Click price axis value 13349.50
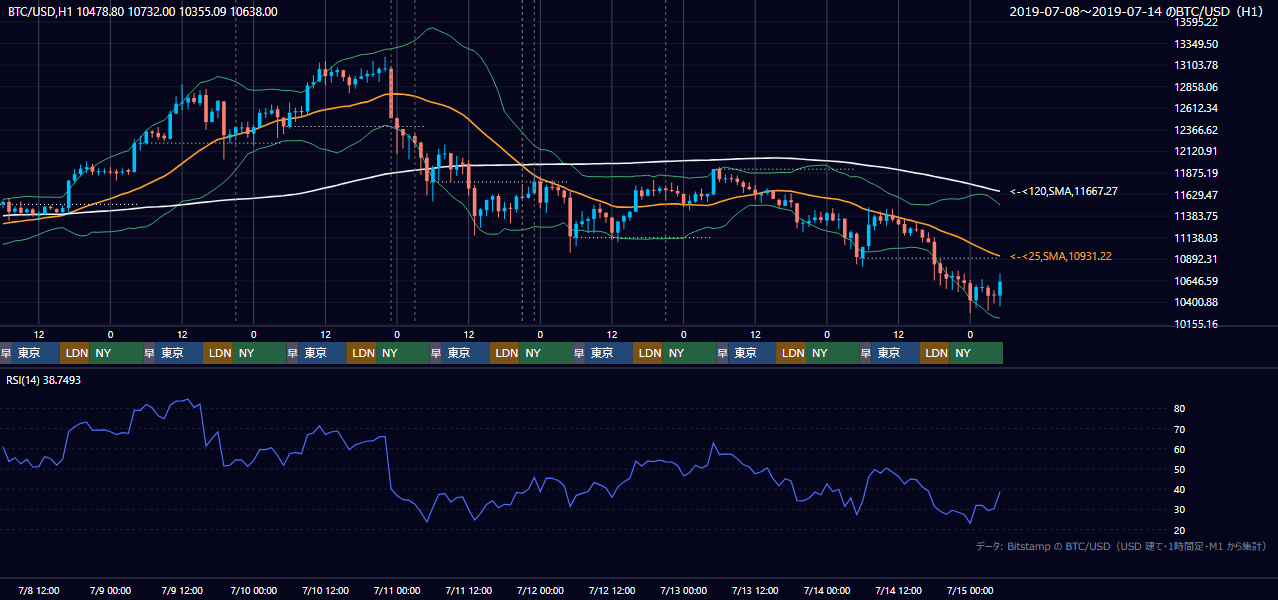1278x600 pixels. point(1196,44)
